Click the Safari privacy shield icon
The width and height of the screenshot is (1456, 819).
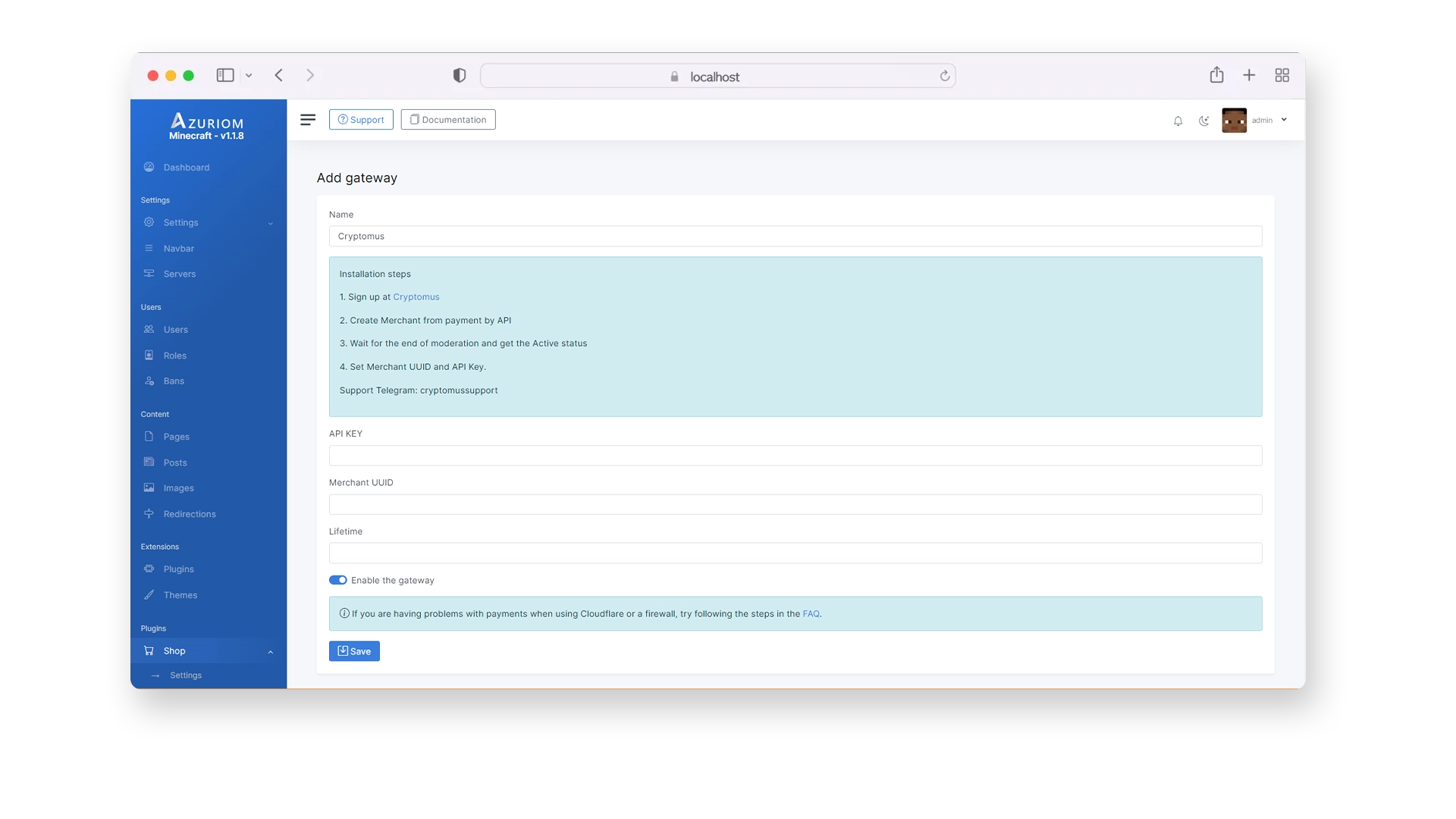459,75
